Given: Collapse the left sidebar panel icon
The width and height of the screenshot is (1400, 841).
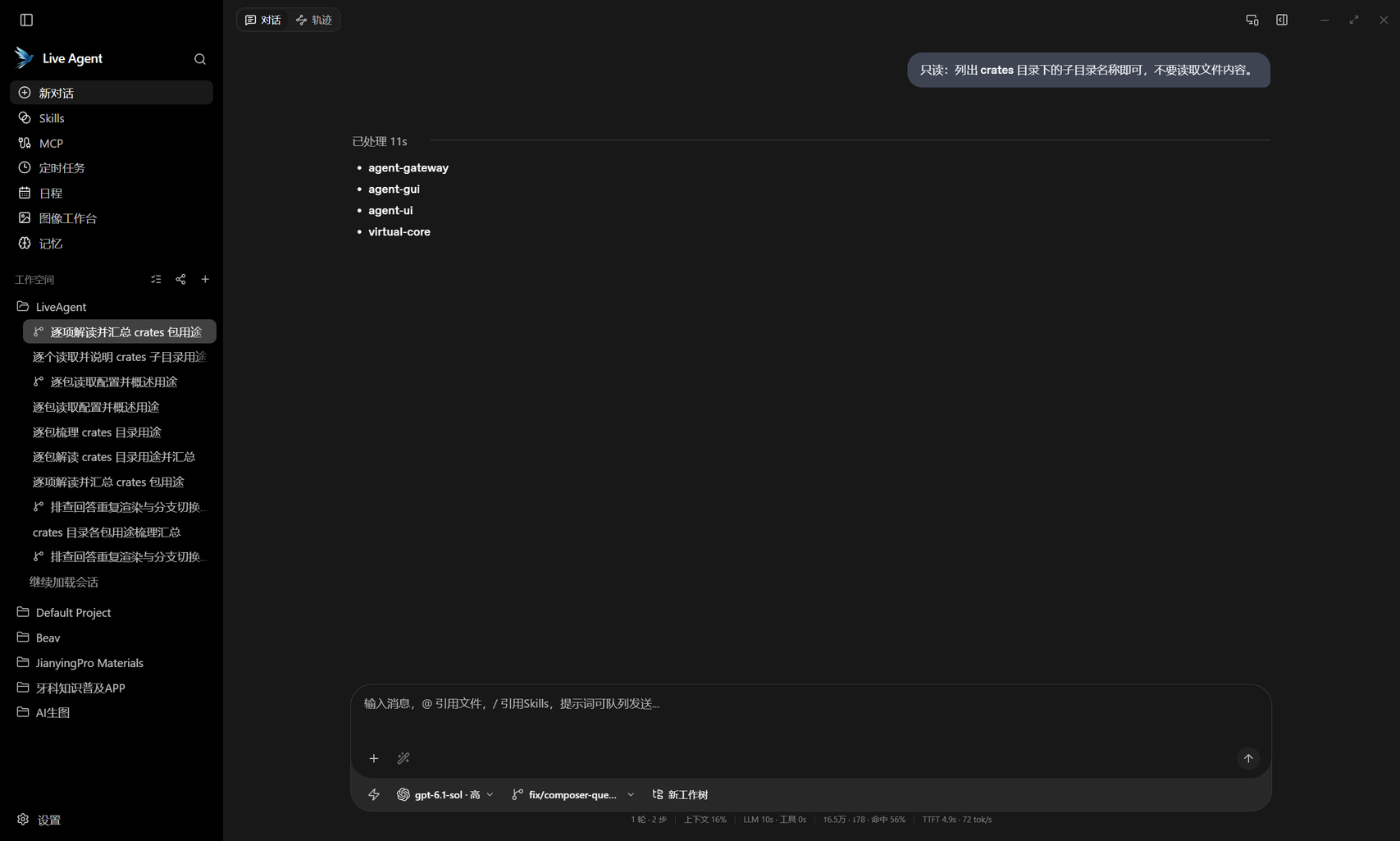Looking at the screenshot, I should 26,20.
